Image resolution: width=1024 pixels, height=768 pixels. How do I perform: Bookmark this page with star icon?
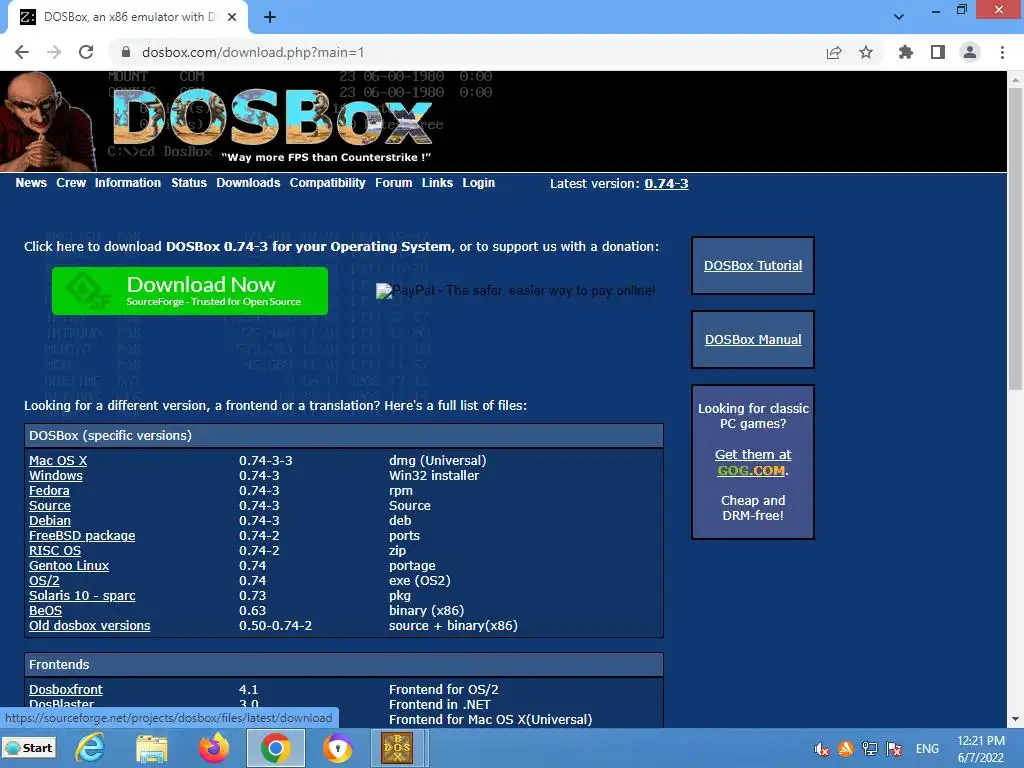(866, 52)
